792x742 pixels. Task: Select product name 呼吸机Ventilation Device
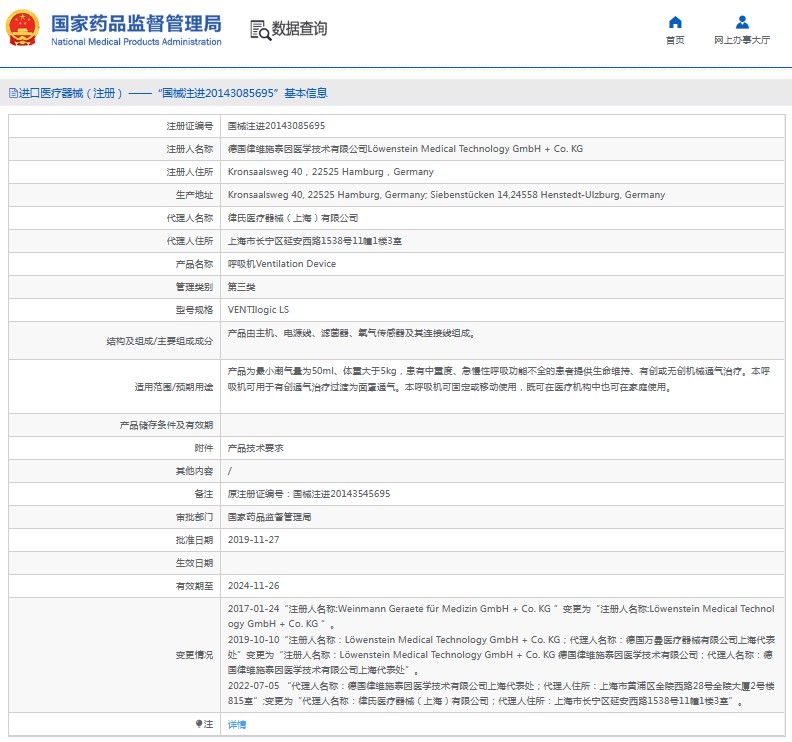click(281, 264)
